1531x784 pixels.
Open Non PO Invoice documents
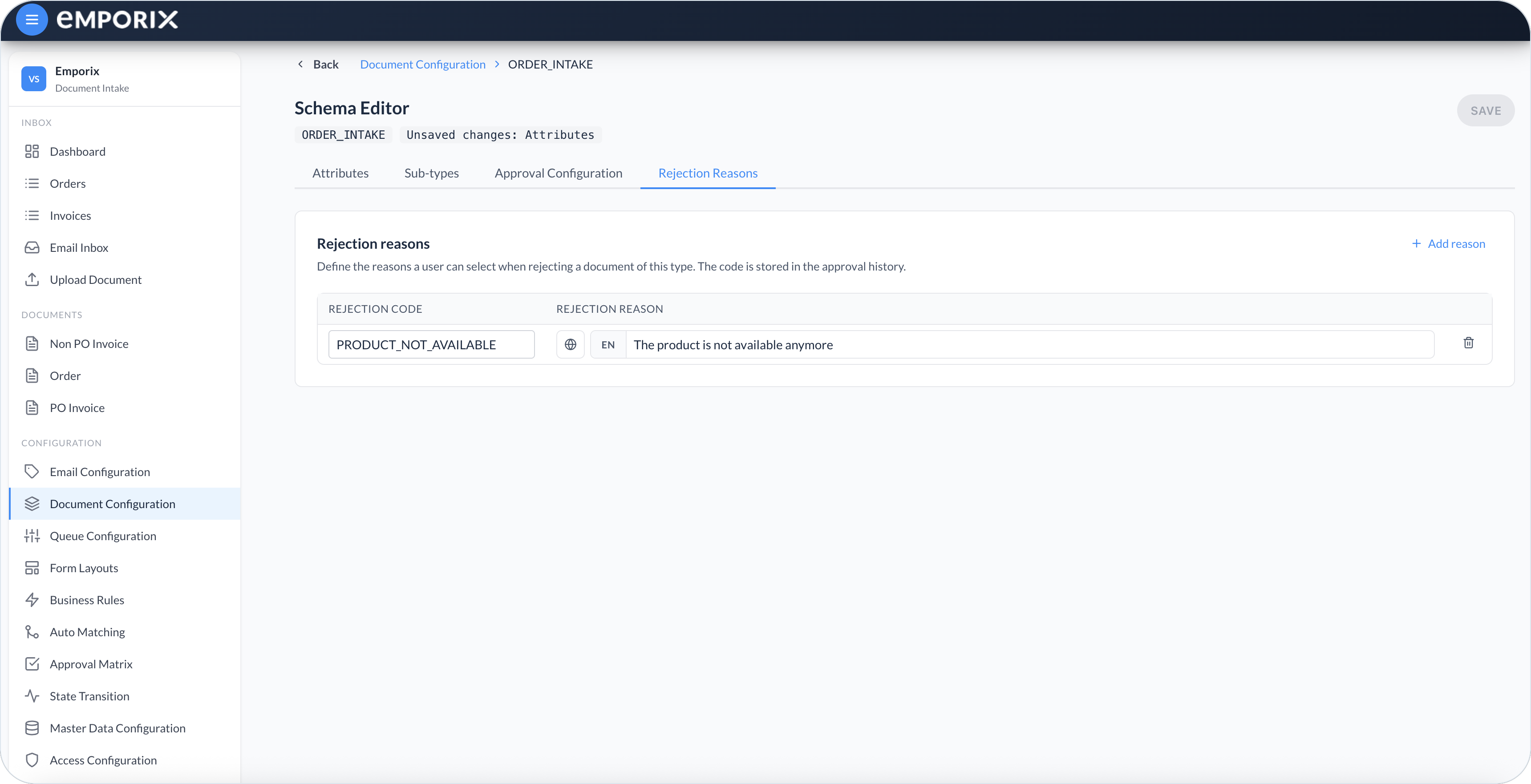pyautogui.click(x=126, y=344)
